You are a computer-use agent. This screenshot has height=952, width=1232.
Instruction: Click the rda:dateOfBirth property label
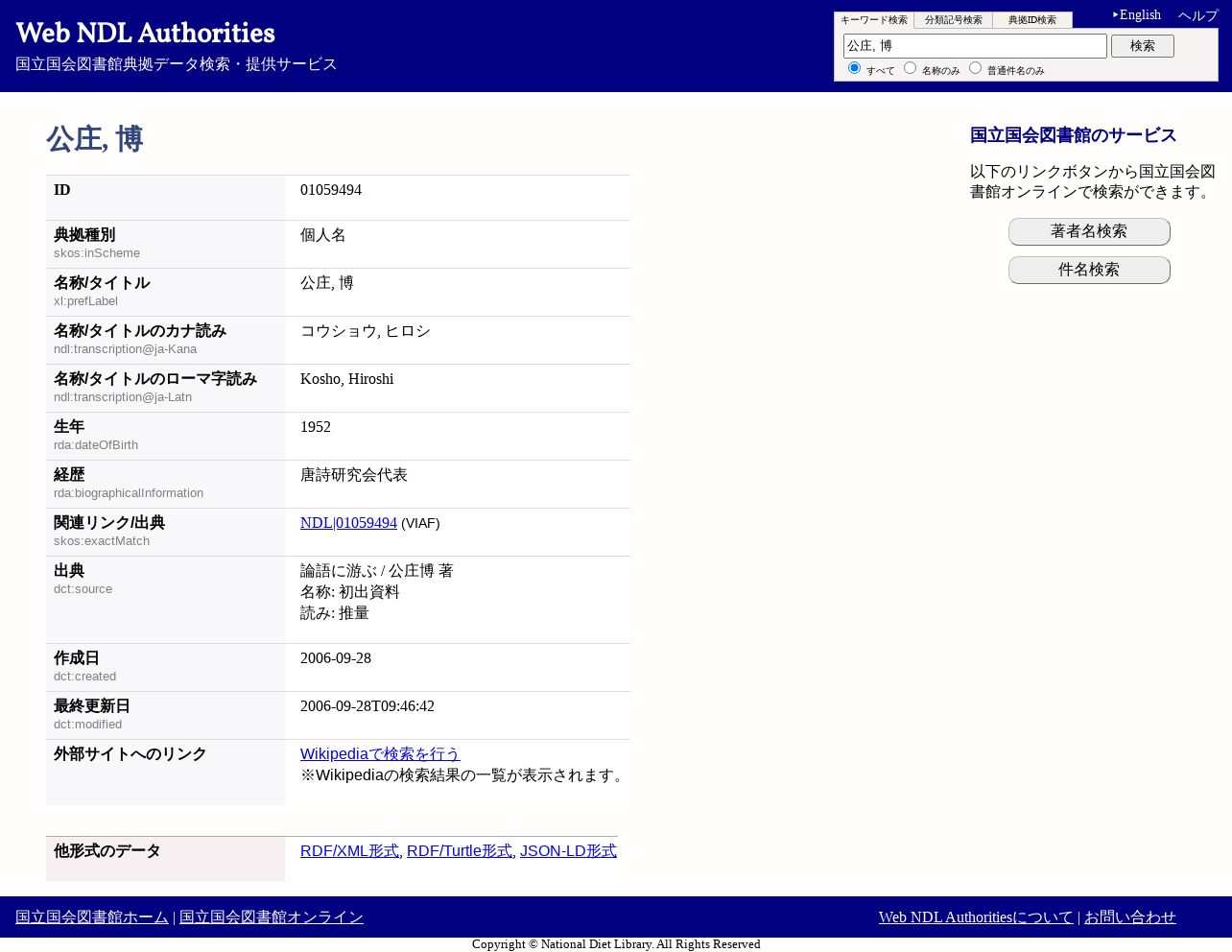pyautogui.click(x=96, y=445)
